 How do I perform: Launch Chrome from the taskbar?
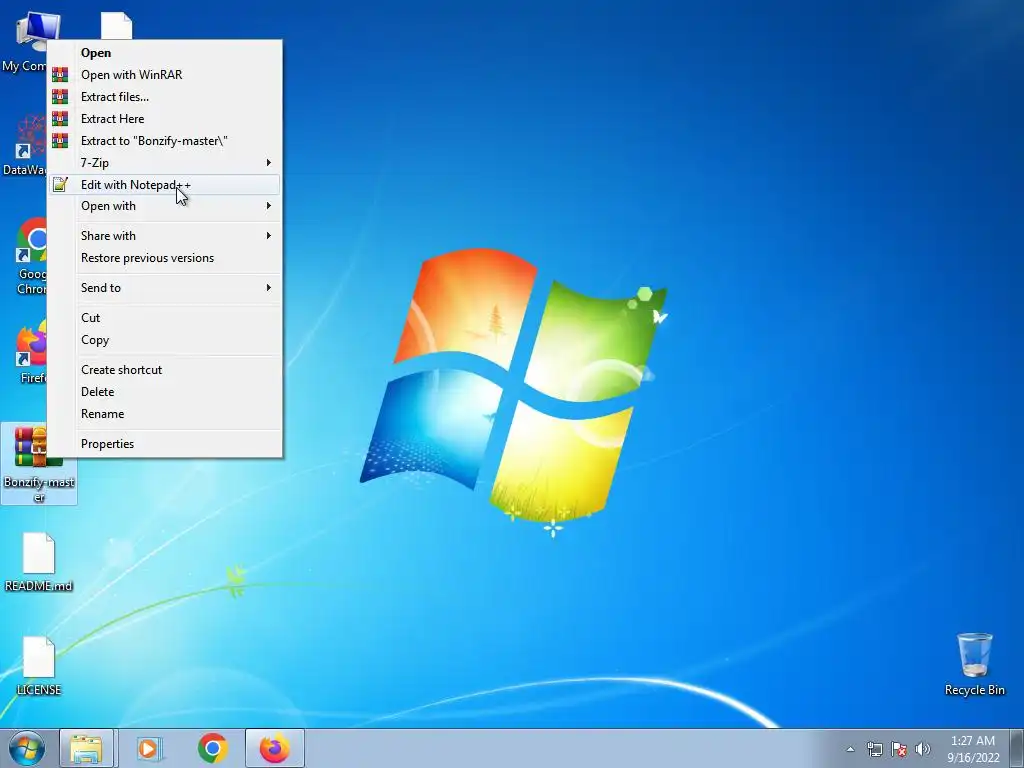tap(213, 748)
